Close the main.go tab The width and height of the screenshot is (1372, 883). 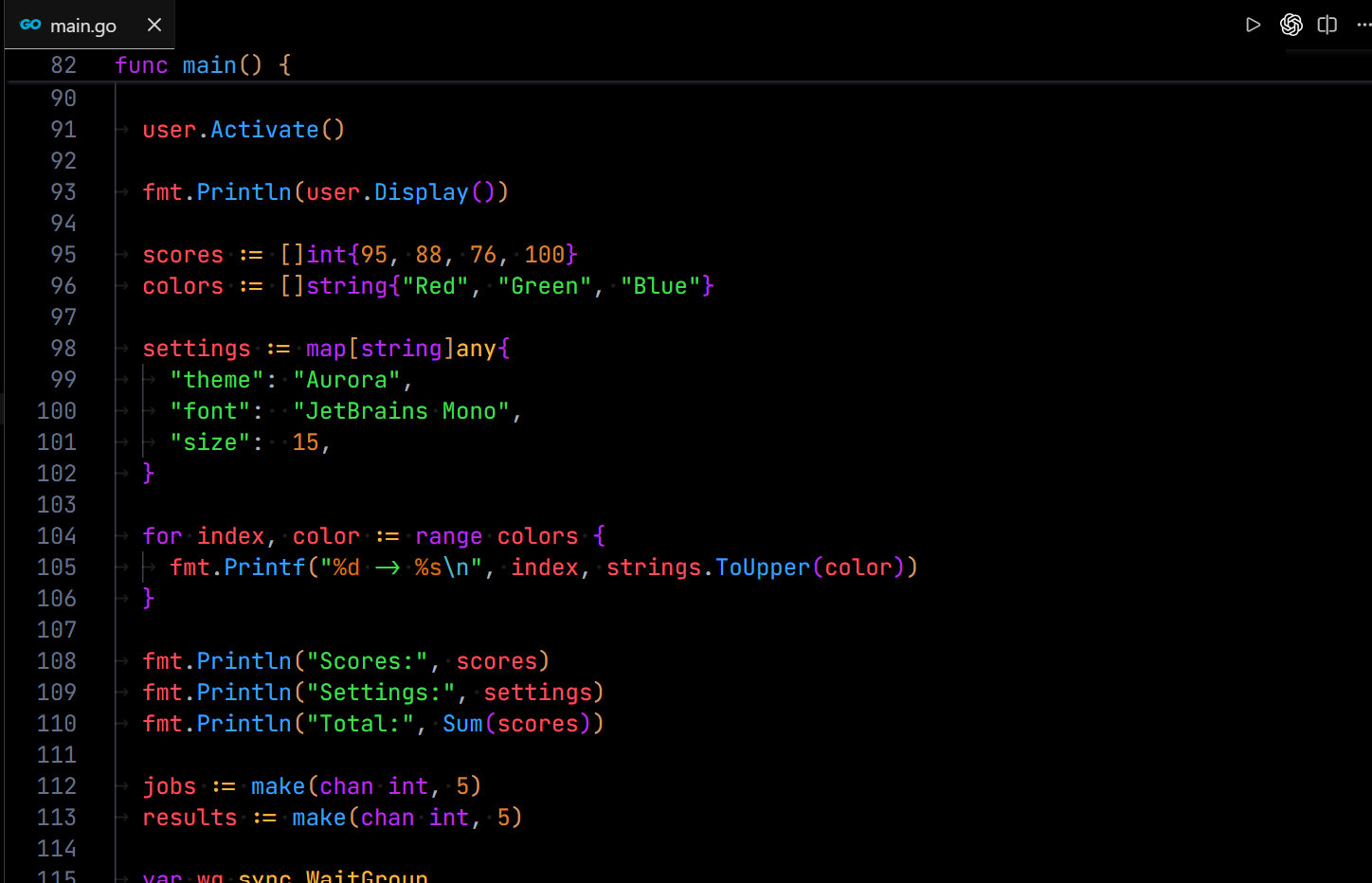pyautogui.click(x=154, y=25)
